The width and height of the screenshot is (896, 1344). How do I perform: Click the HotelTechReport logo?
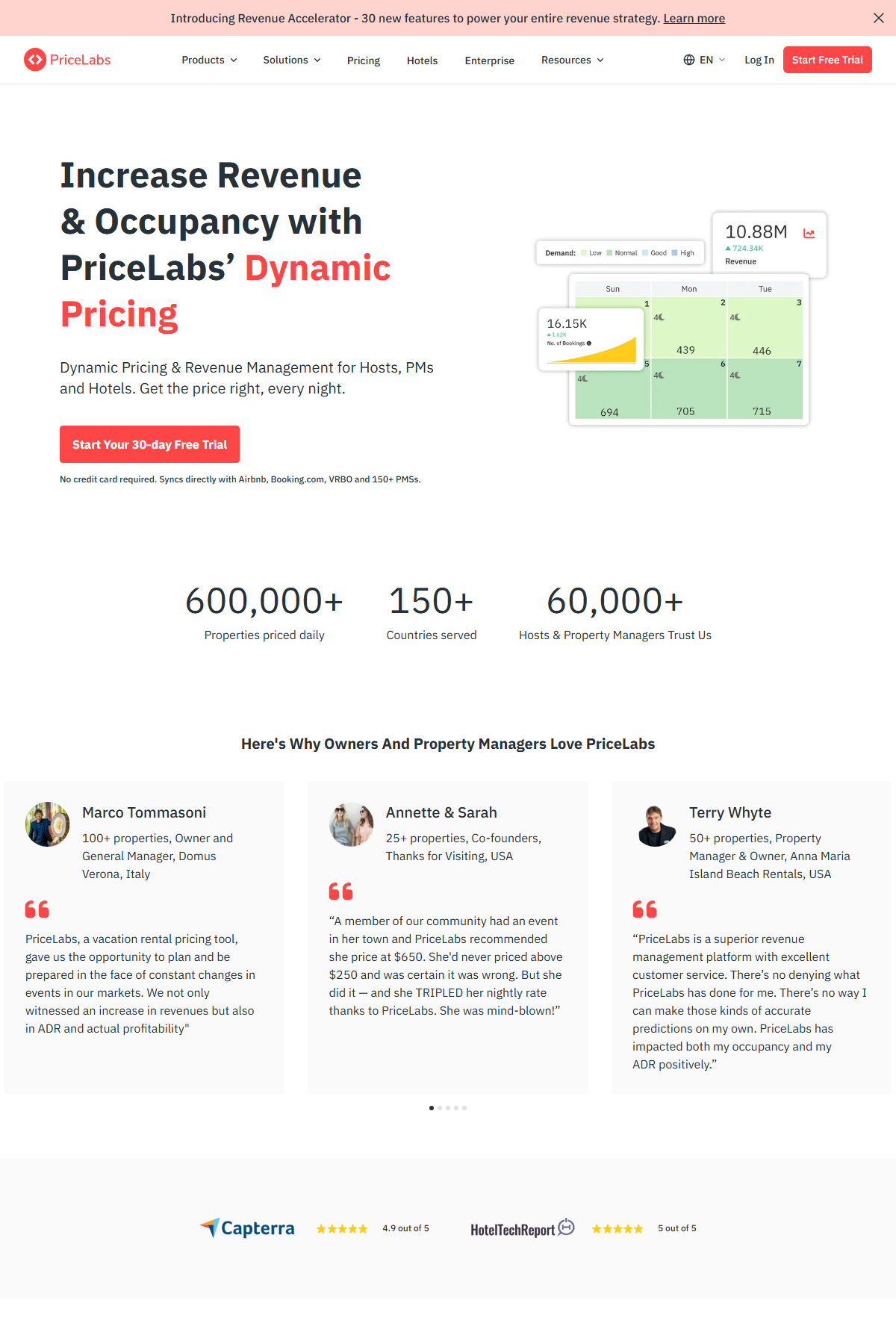tap(523, 1228)
